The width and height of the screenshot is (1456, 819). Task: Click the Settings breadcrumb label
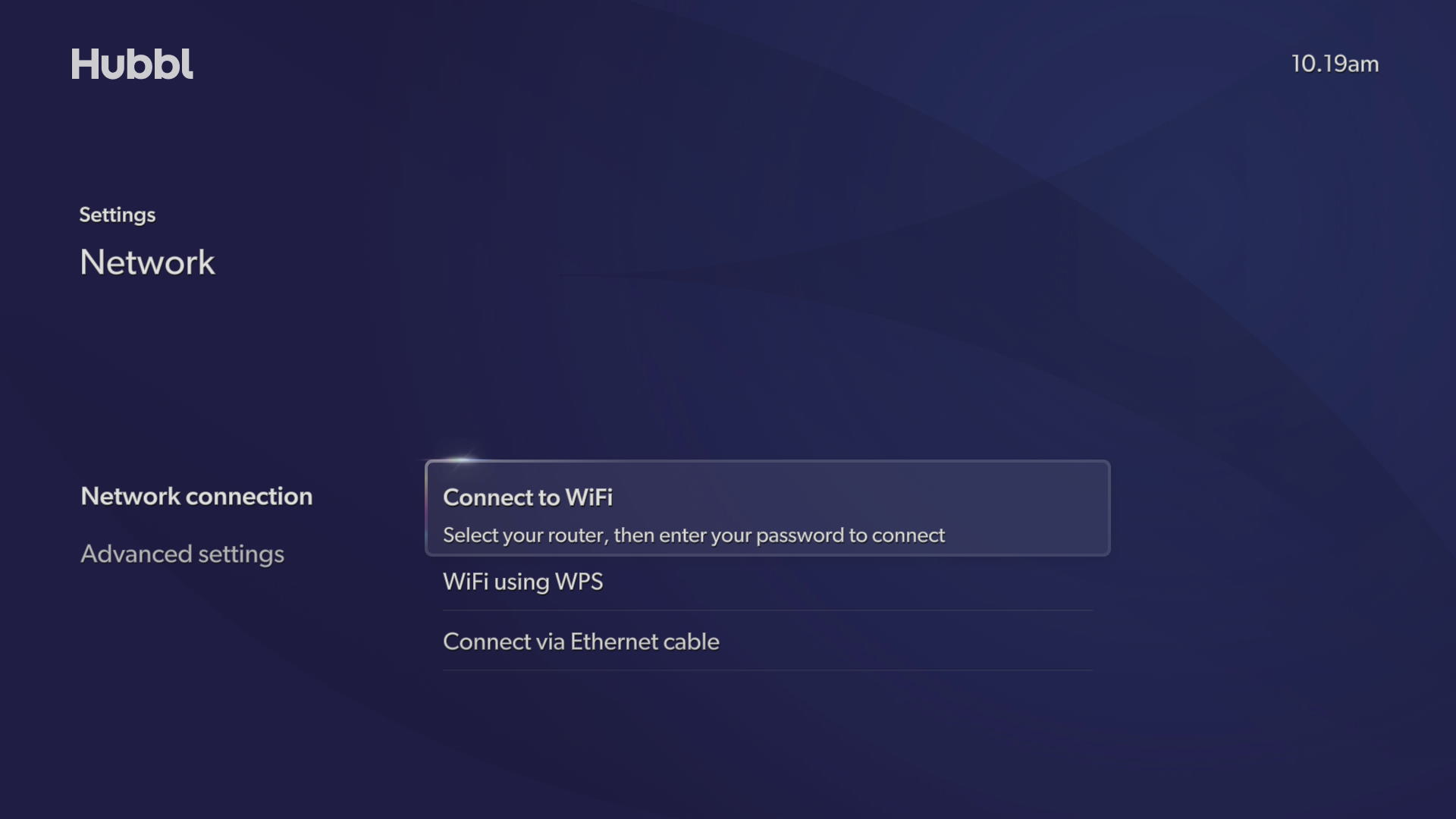coord(118,215)
